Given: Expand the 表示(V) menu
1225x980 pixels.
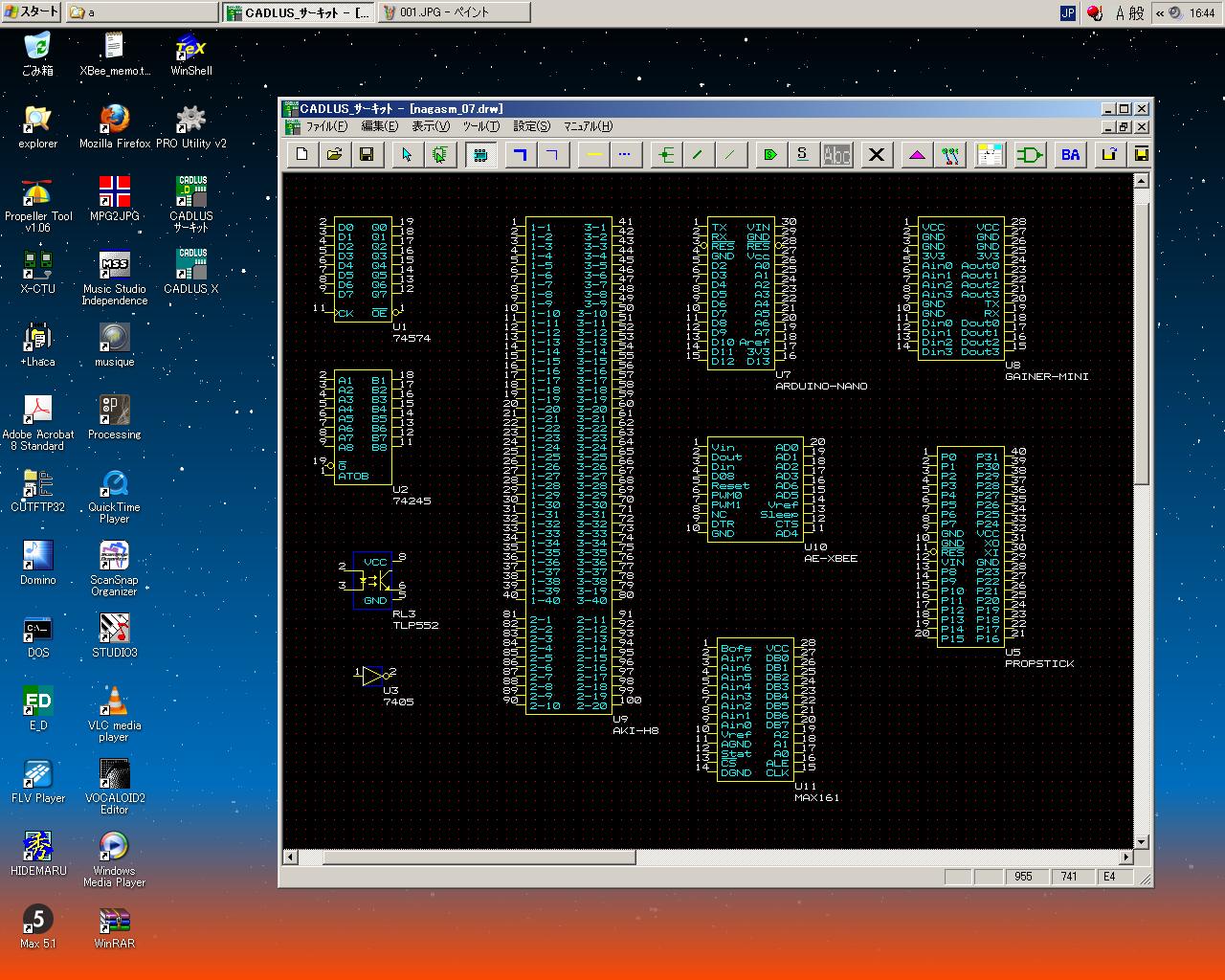Looking at the screenshot, I should click(x=430, y=126).
